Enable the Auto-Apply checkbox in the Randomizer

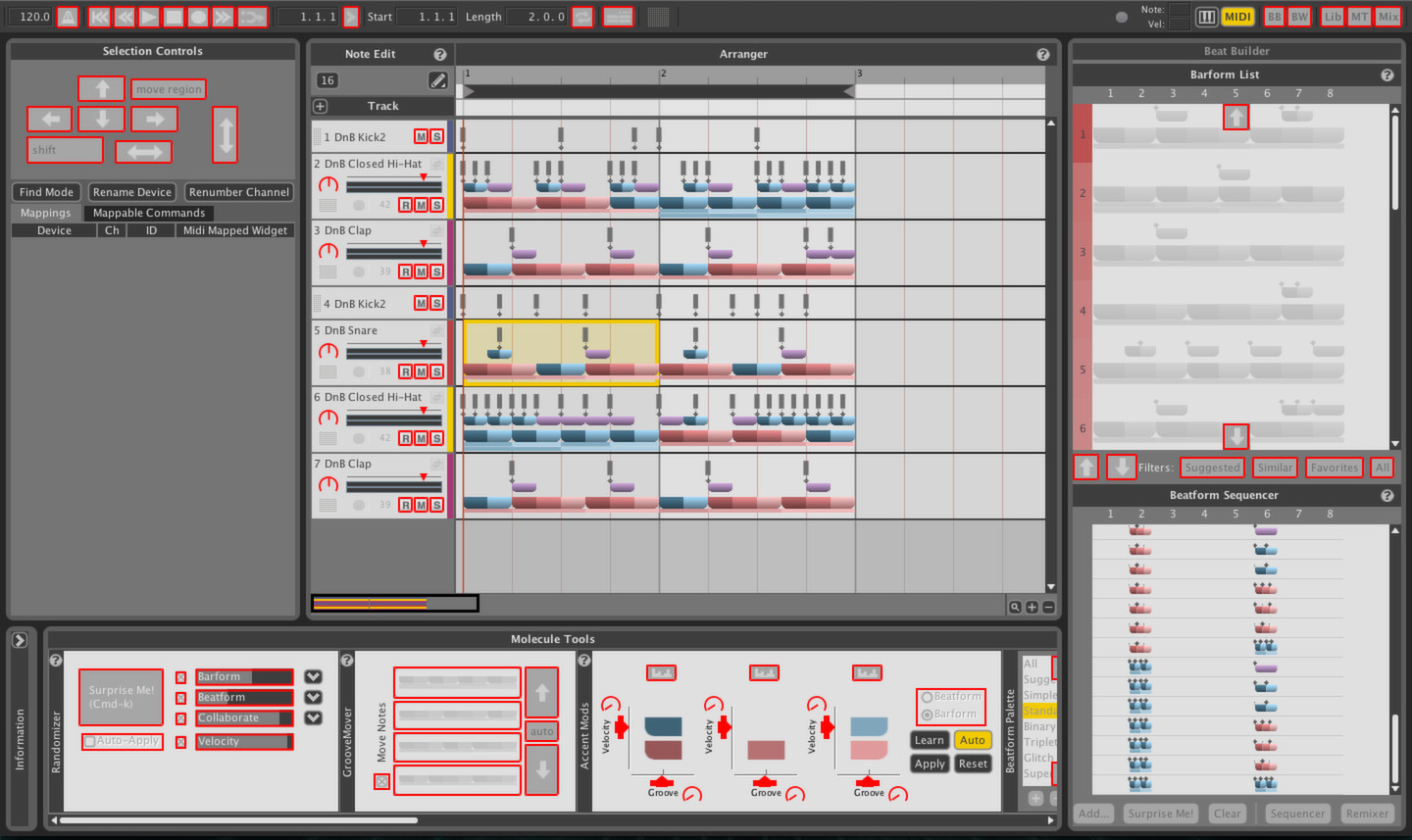88,741
